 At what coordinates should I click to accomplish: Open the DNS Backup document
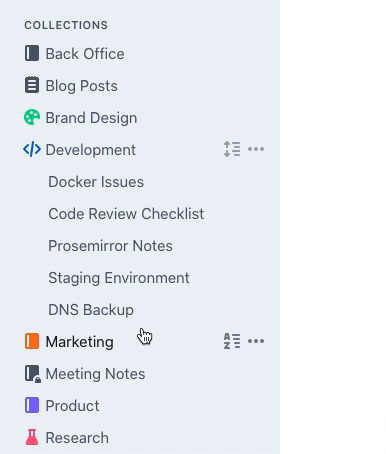tap(91, 310)
